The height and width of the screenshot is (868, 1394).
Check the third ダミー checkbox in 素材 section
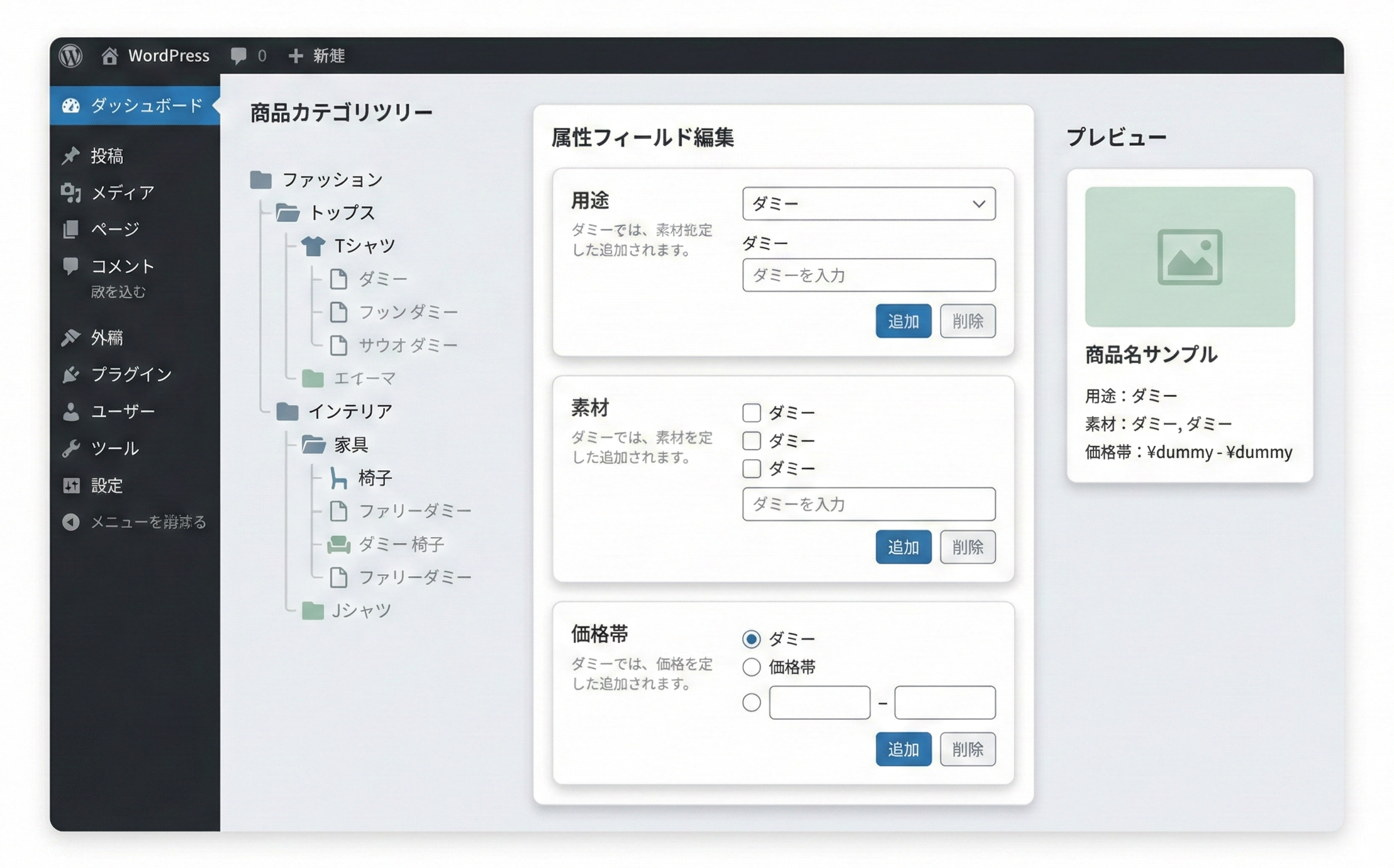(752, 469)
